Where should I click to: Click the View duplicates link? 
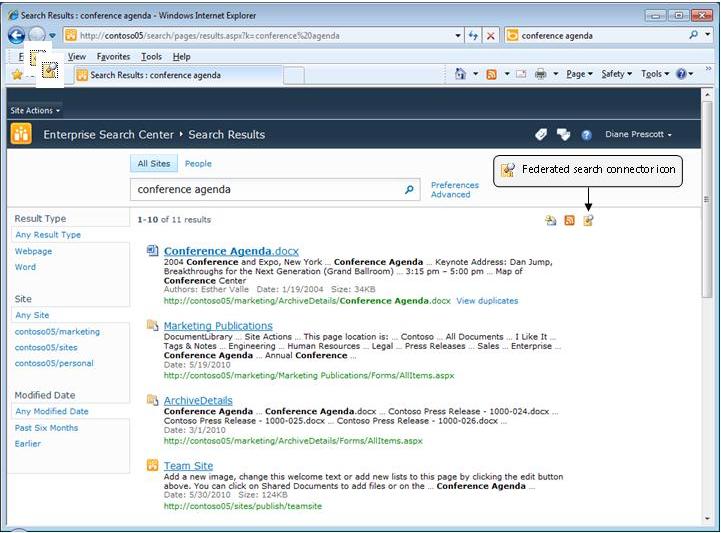[x=487, y=301]
